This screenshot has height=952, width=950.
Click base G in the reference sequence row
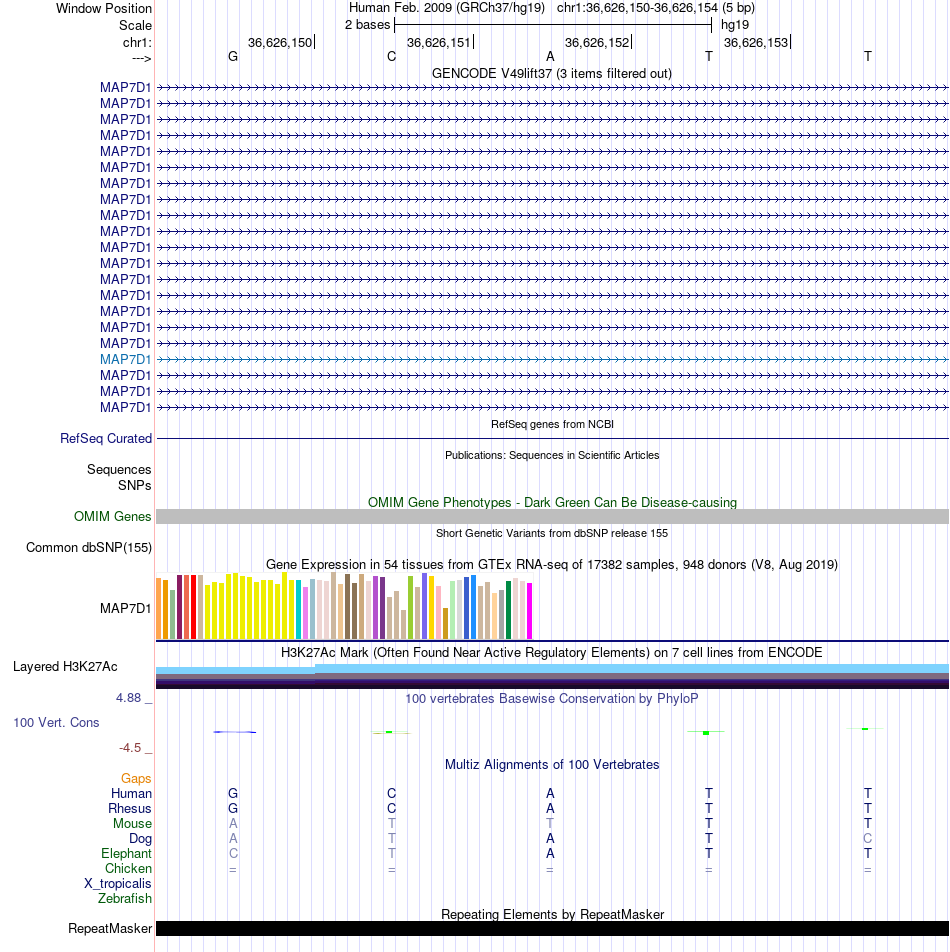232,56
